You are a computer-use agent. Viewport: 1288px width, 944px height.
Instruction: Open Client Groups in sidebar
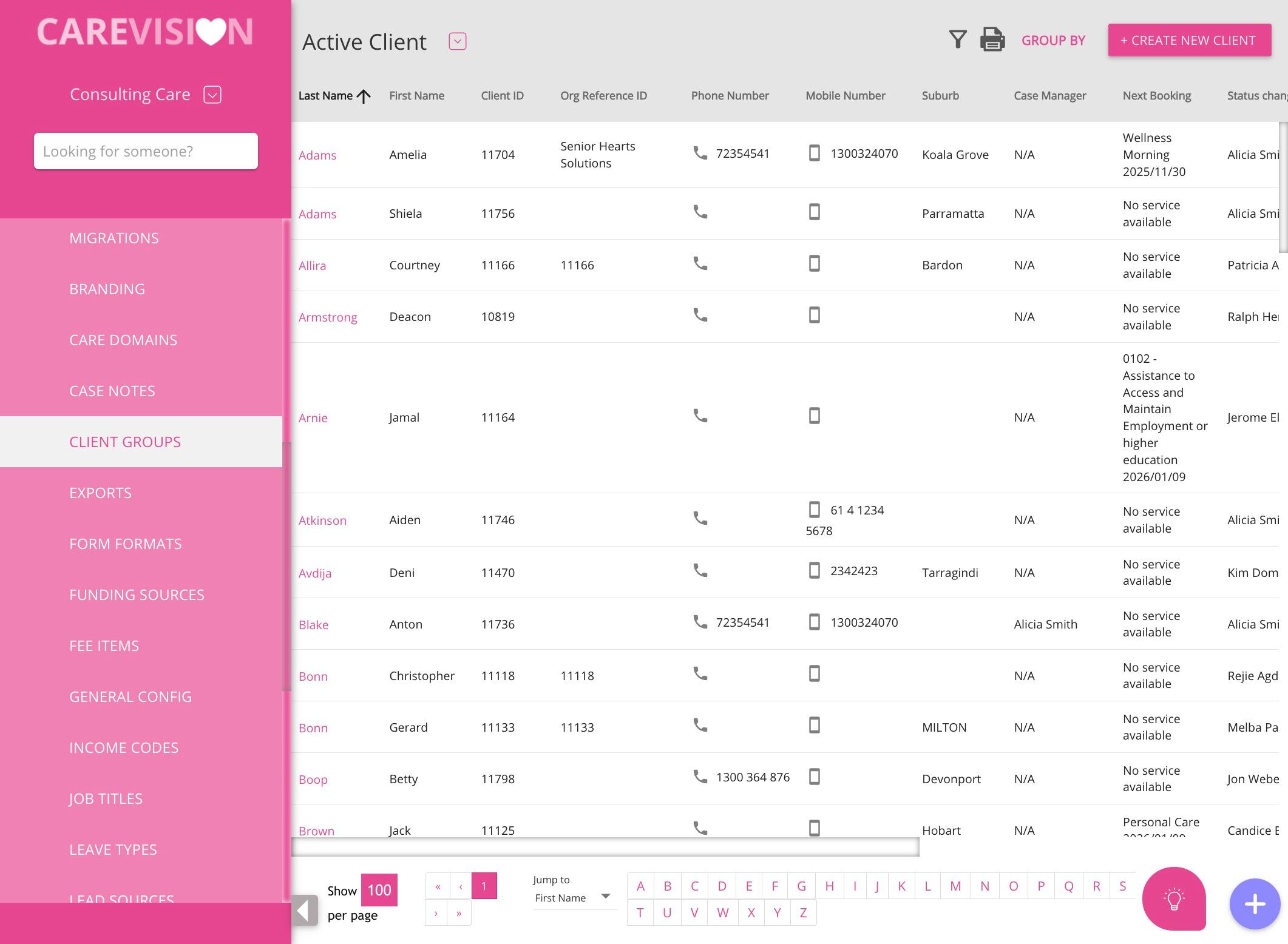[125, 442]
